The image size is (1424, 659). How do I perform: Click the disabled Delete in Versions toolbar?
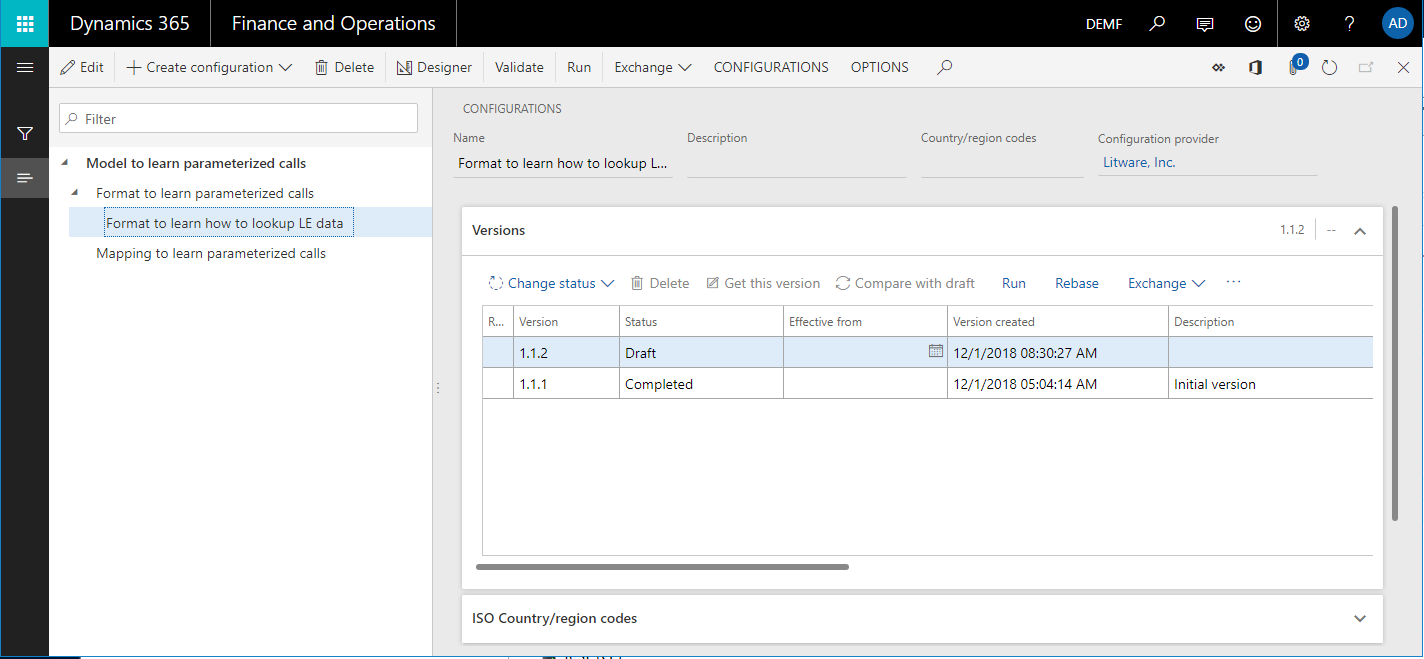659,283
